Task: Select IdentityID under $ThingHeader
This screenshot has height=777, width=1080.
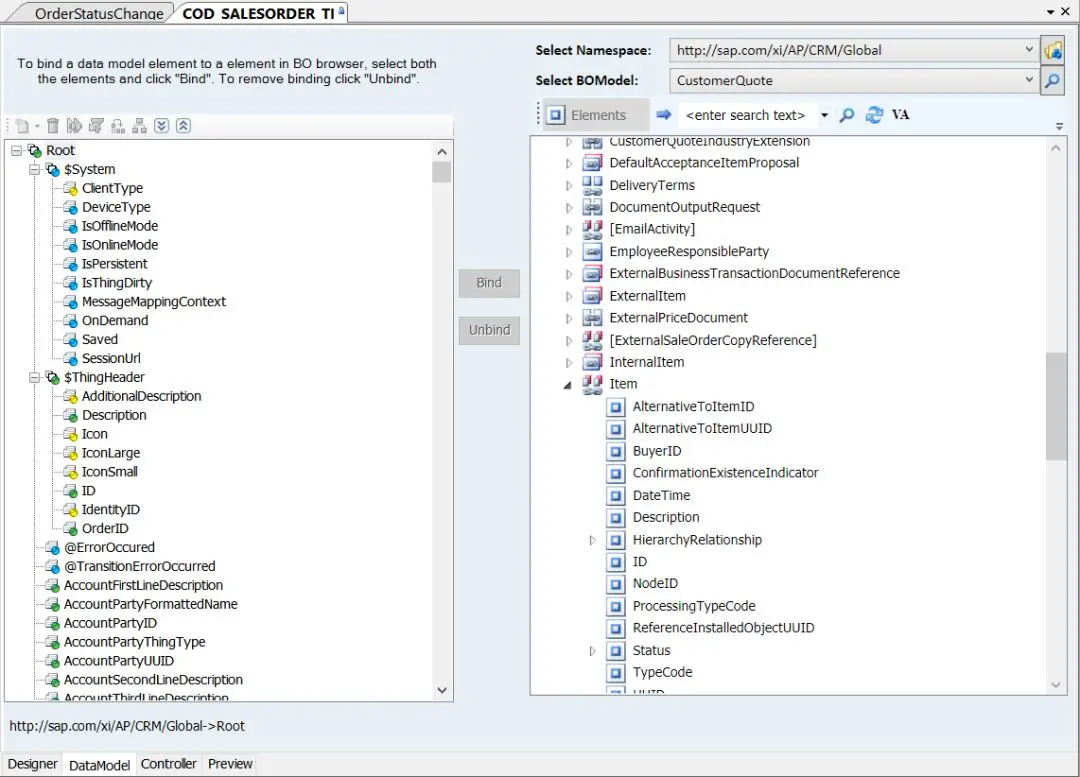Action: 110,510
